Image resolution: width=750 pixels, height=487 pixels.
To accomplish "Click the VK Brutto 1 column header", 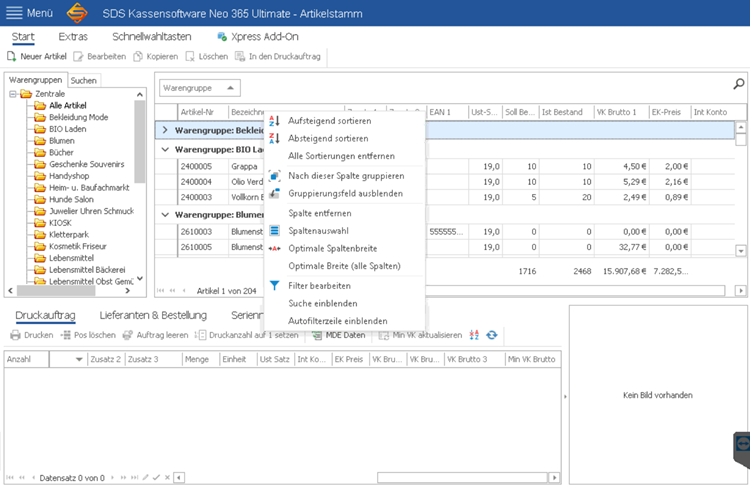I will click(621, 112).
